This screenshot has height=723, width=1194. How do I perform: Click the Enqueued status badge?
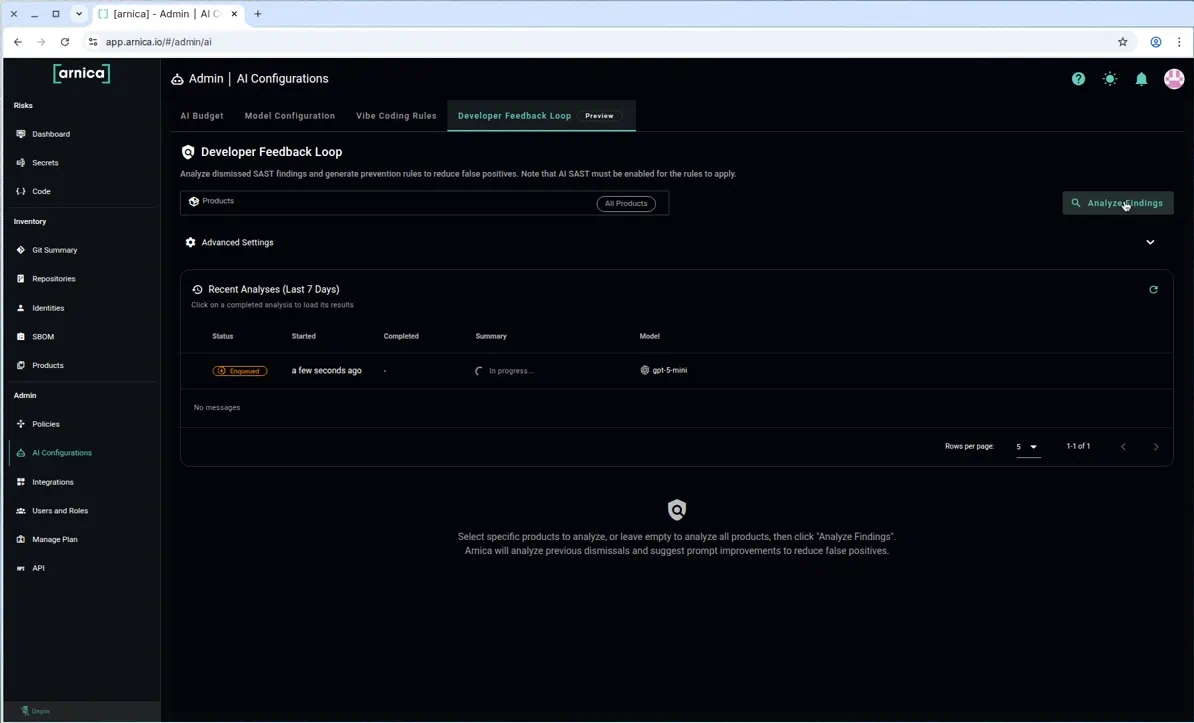coord(240,371)
